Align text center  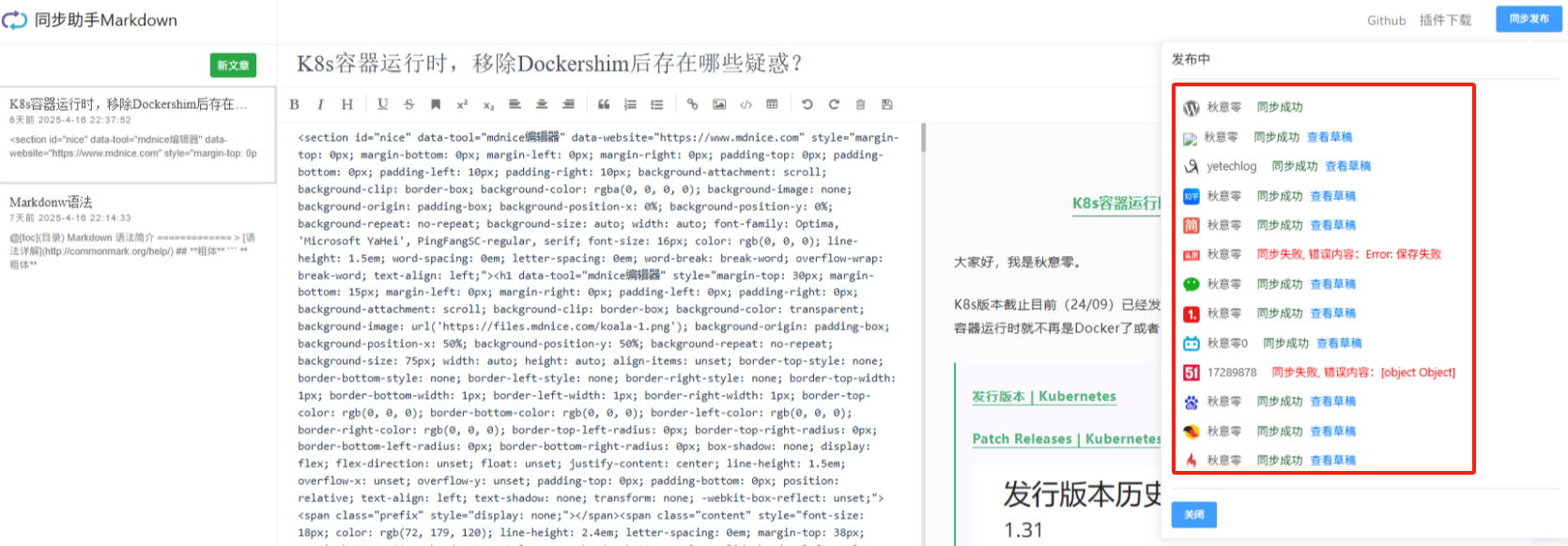pyautogui.click(x=542, y=104)
